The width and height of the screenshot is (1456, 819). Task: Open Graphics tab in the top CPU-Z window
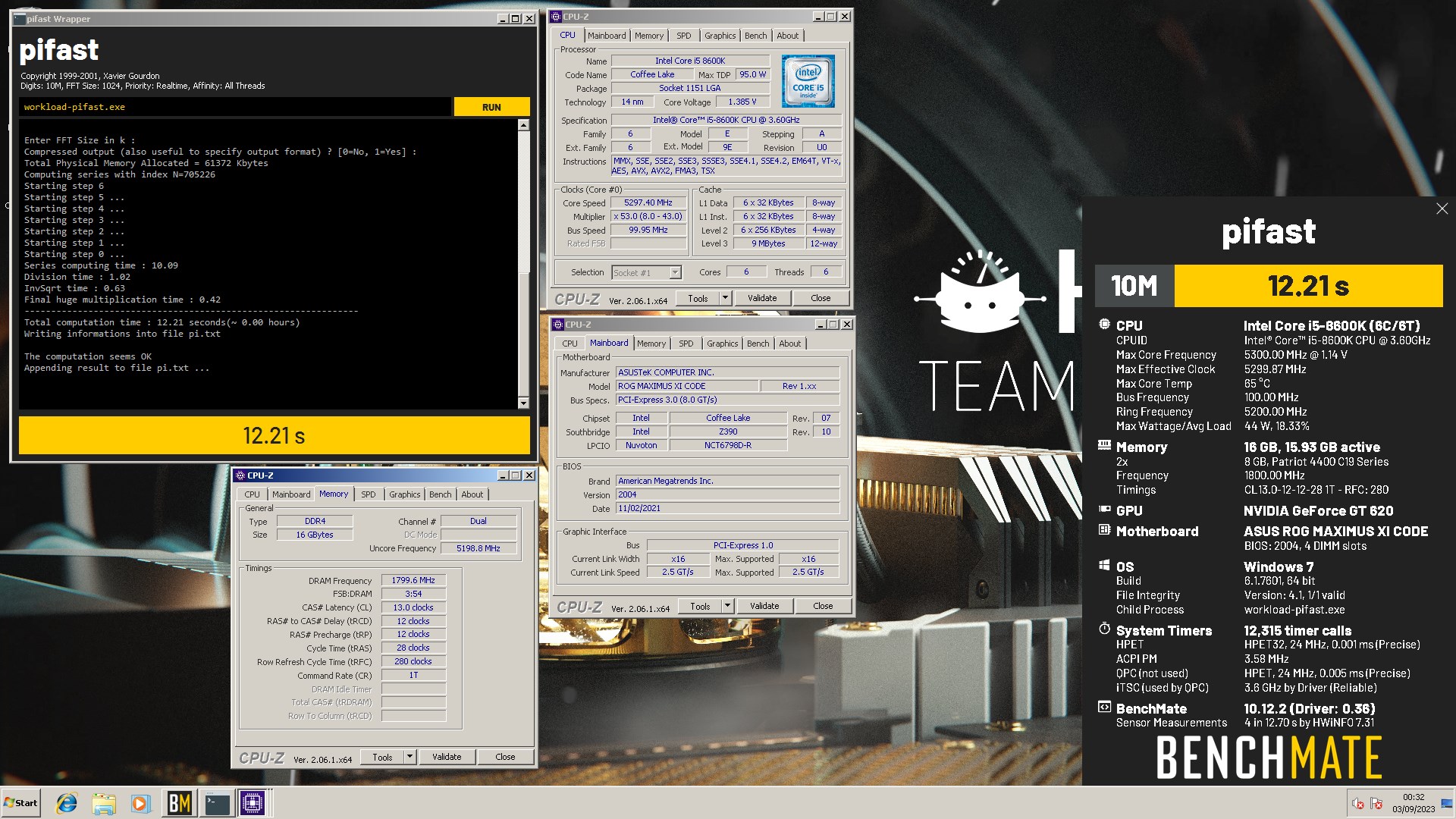pos(720,36)
